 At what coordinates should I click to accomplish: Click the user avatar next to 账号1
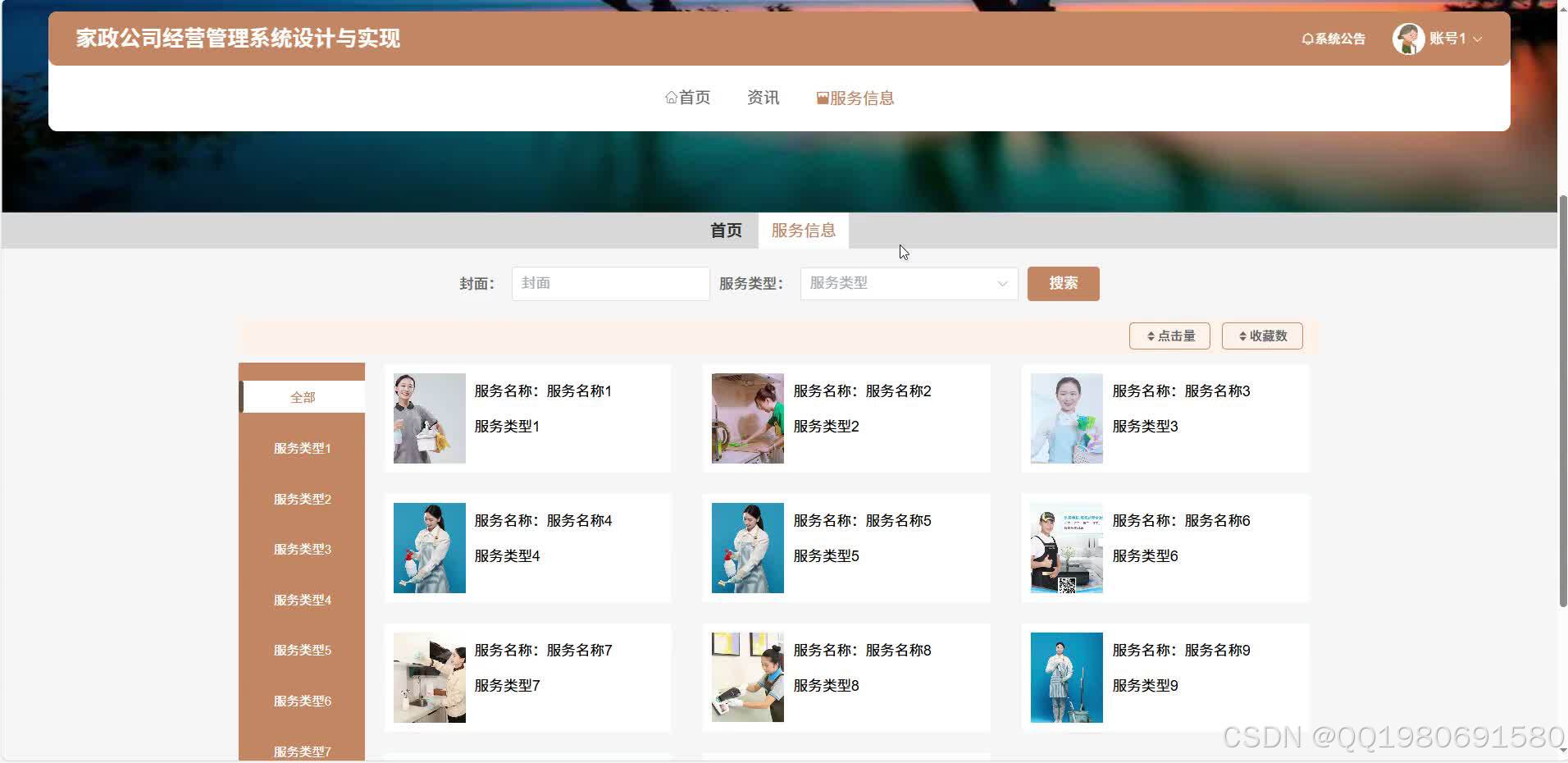click(1411, 39)
